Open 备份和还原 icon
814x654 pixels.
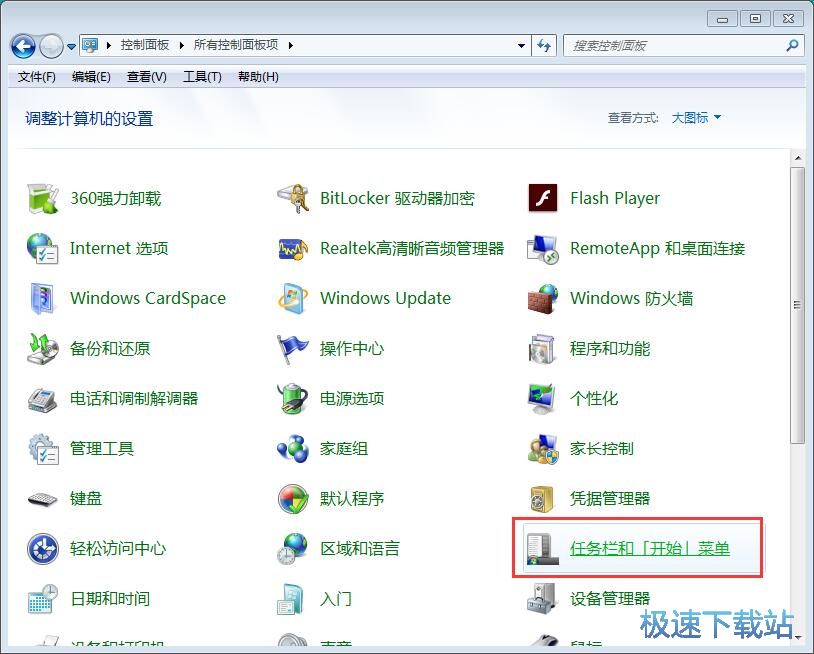pos(43,348)
